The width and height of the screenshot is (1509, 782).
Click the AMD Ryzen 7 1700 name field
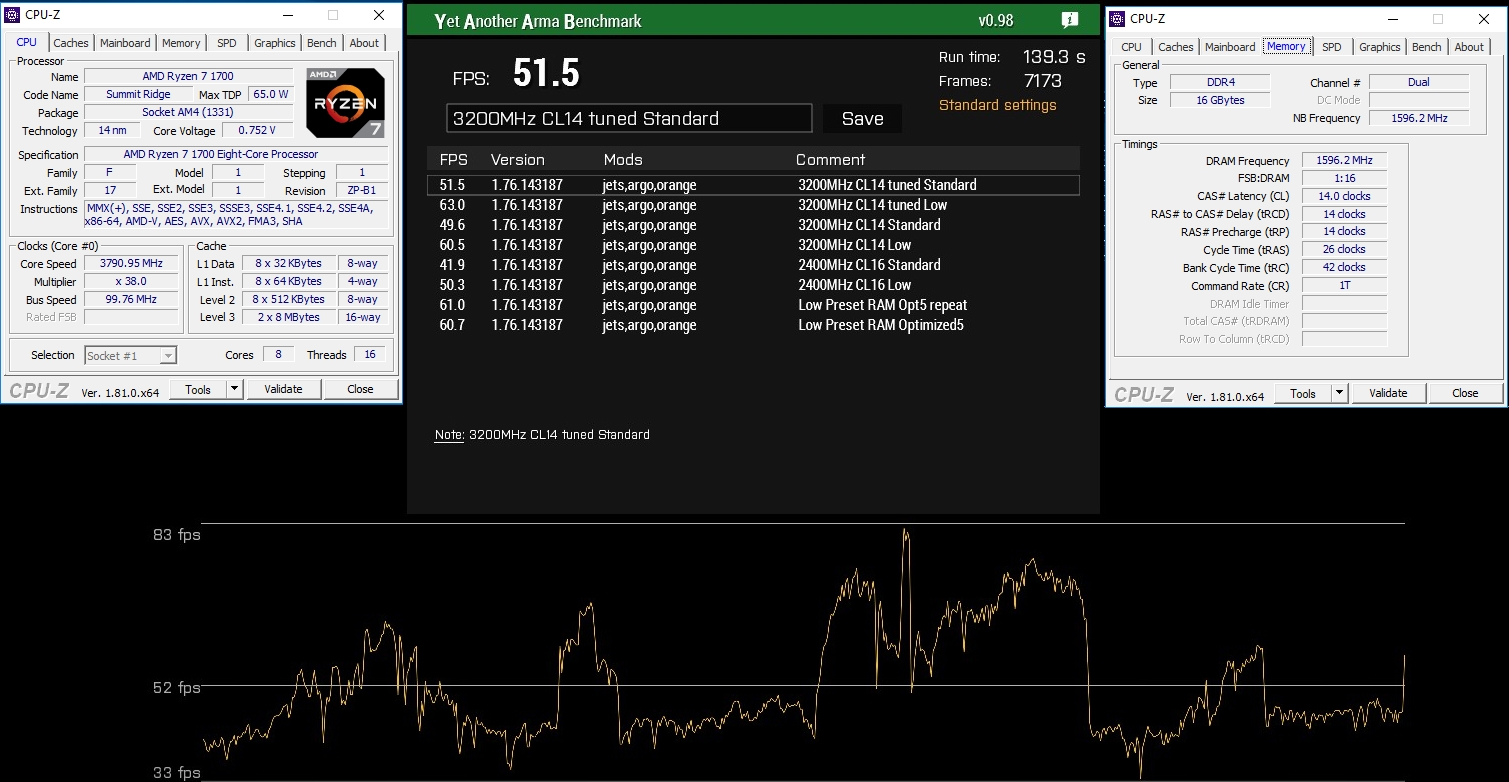pos(188,77)
